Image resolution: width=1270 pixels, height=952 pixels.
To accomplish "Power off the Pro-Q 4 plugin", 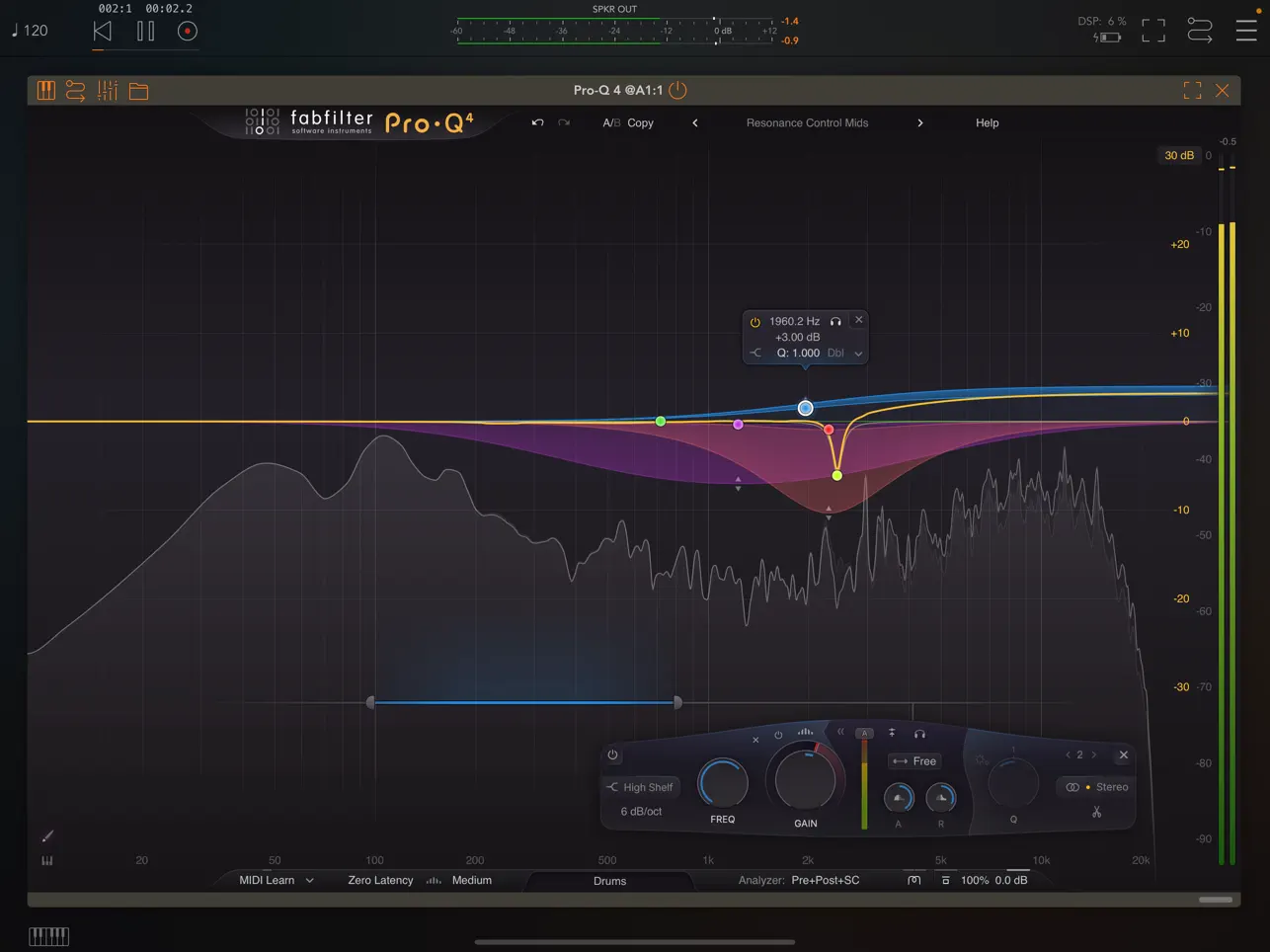I will coord(677,90).
